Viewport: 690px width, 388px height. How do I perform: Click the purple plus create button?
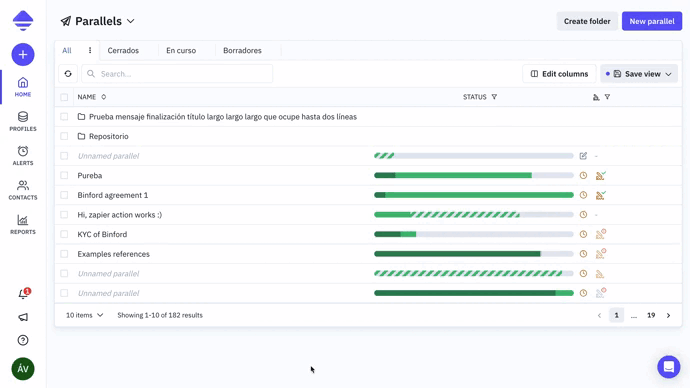(23, 55)
